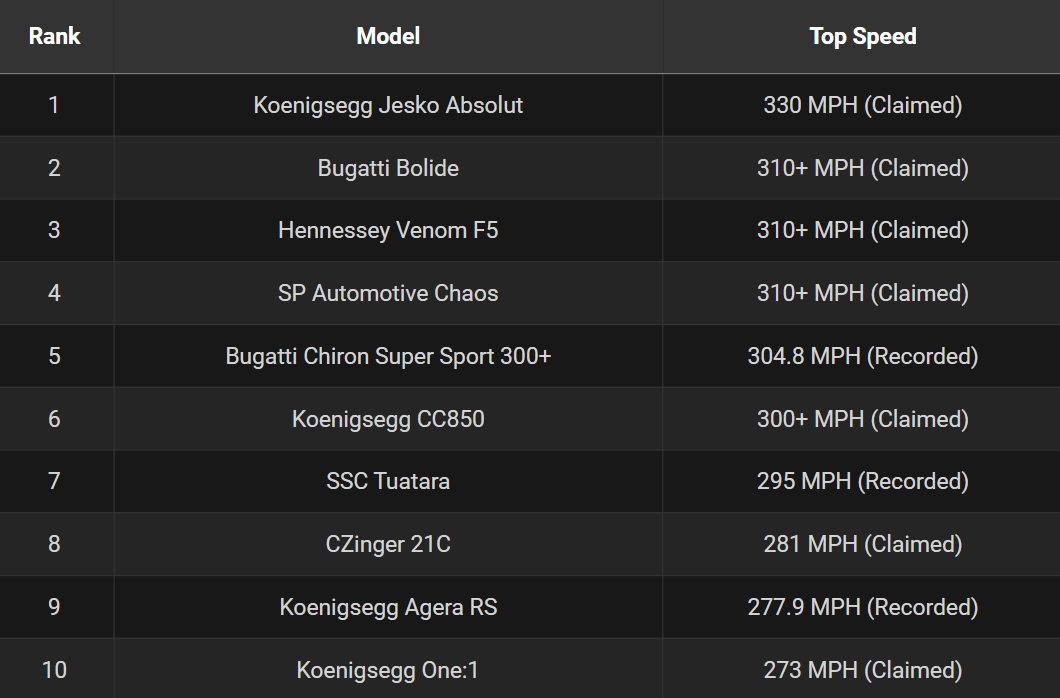Click the Top Speed column header
The image size is (1060, 698).
tap(862, 37)
